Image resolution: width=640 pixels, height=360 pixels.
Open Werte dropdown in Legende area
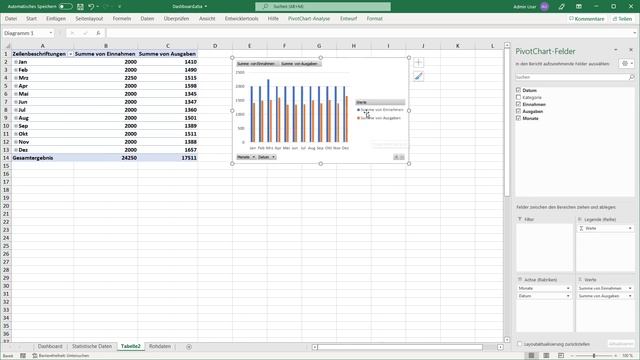(630, 229)
